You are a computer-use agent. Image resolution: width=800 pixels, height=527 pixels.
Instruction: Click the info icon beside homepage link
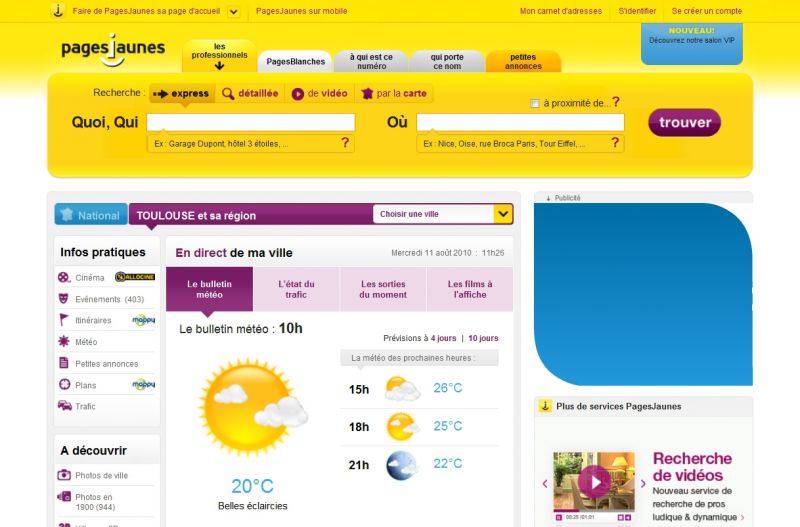click(x=59, y=10)
